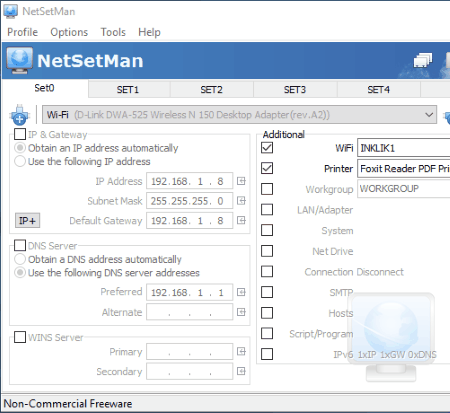Get current IP Address value icon
This screenshot has width=450, height=413.
[241, 181]
